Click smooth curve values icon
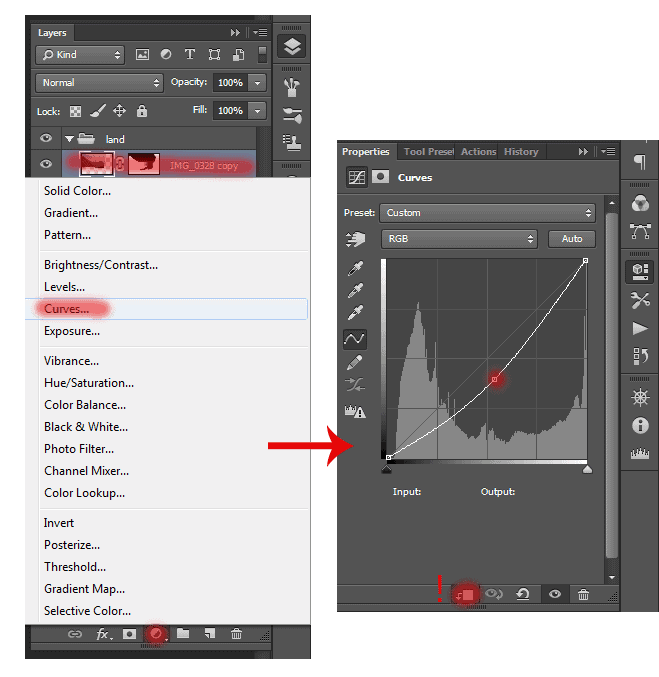659x677 pixels. click(355, 384)
